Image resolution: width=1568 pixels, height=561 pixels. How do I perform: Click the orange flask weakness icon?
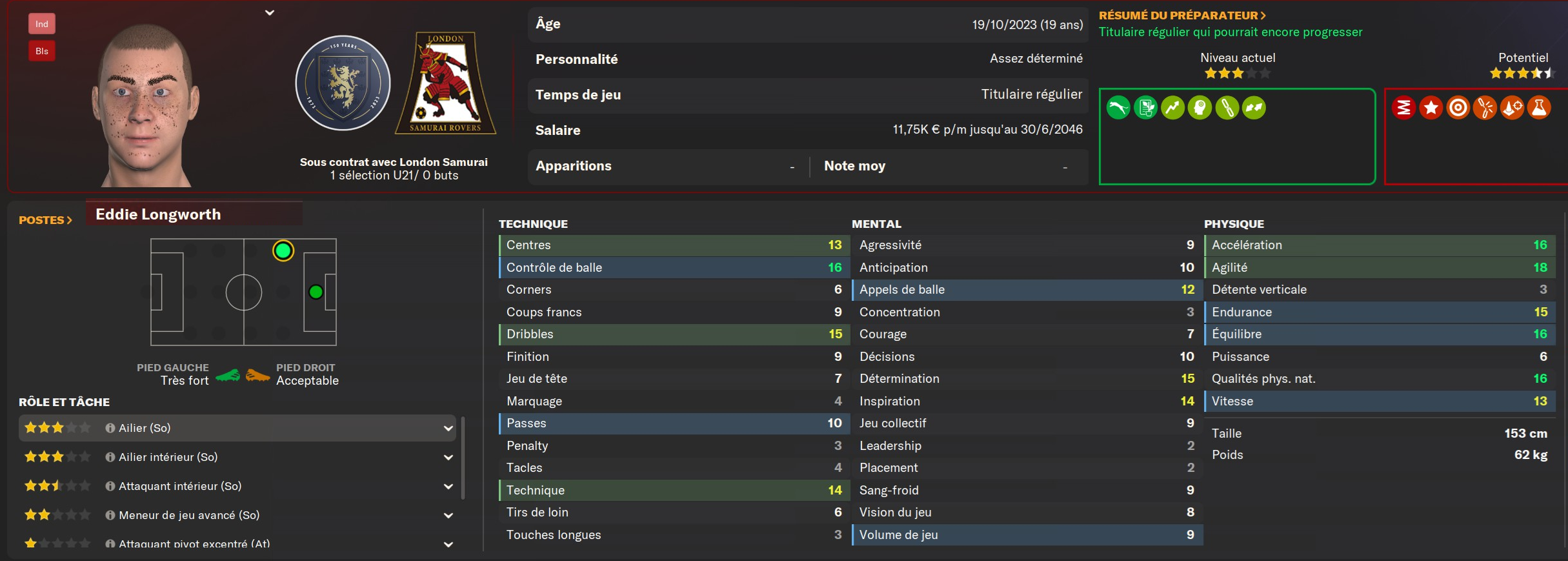(1539, 108)
